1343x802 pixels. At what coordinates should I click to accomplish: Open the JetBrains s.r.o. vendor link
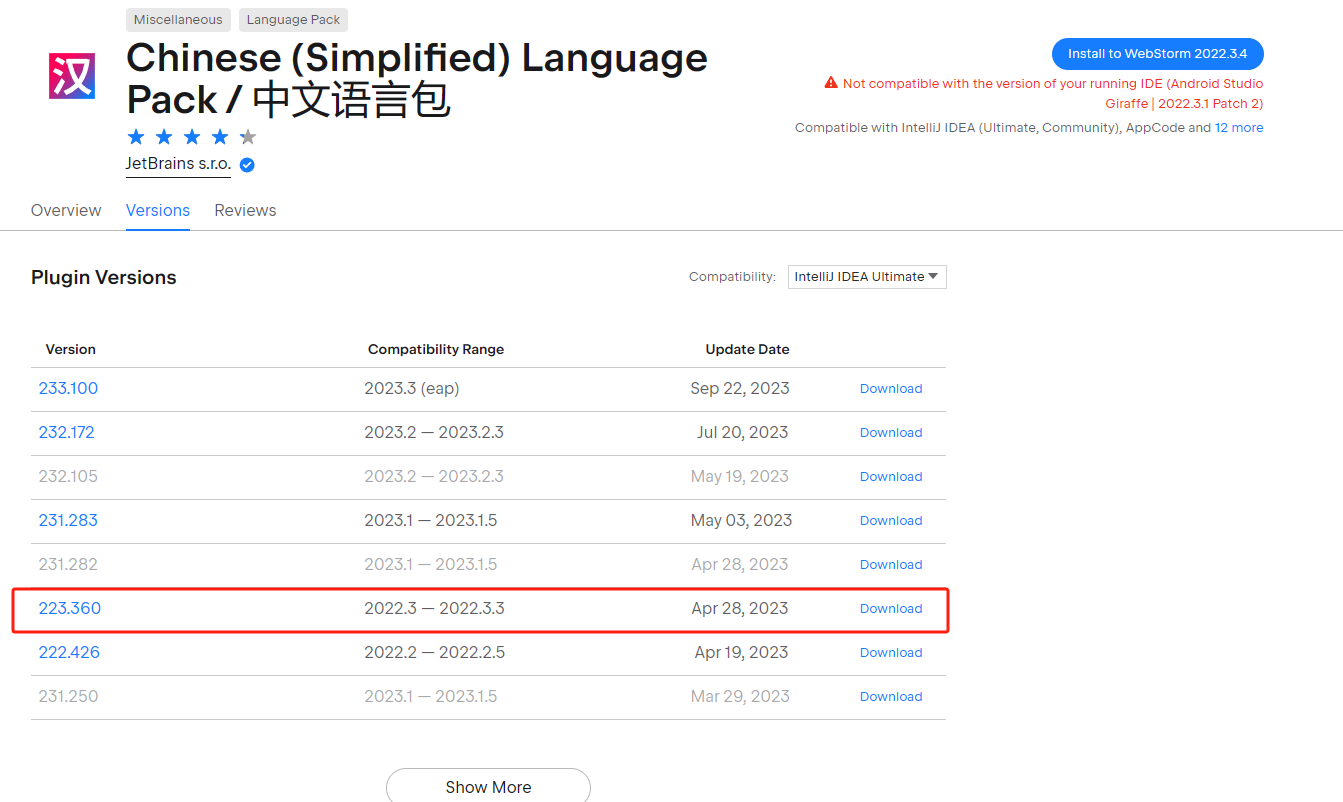(x=178, y=164)
